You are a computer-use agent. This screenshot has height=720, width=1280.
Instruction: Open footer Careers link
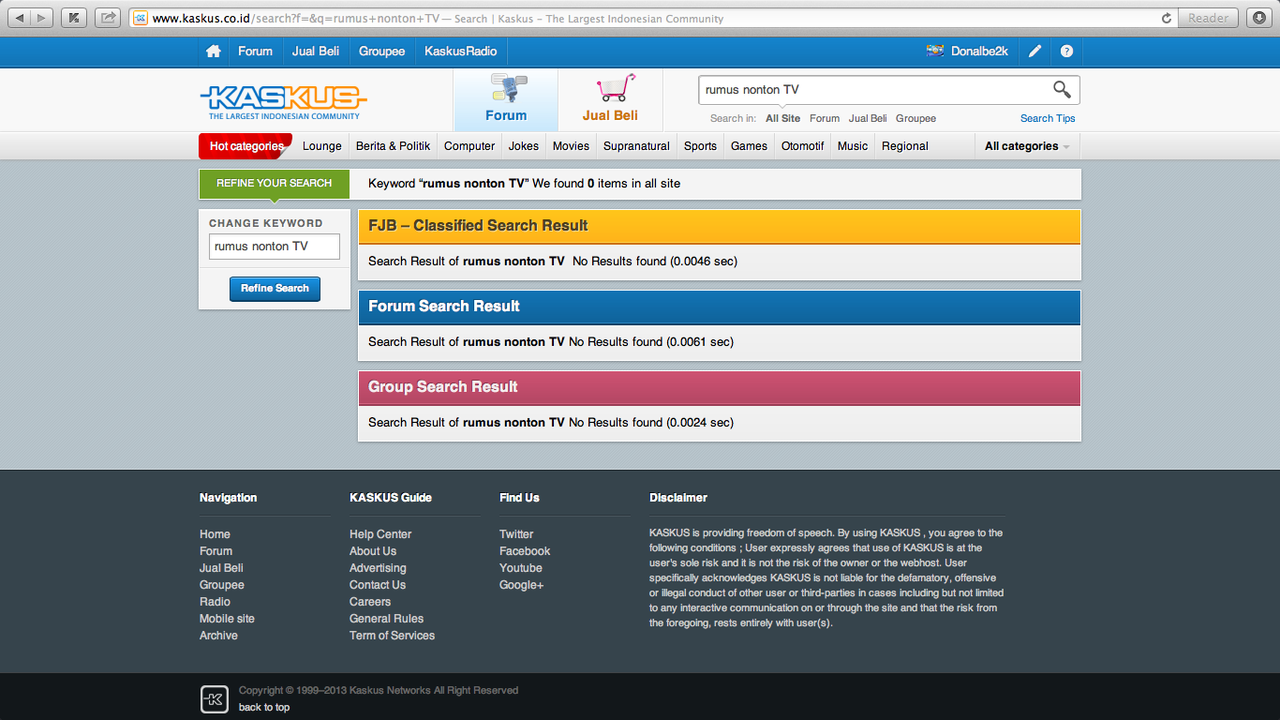point(370,602)
